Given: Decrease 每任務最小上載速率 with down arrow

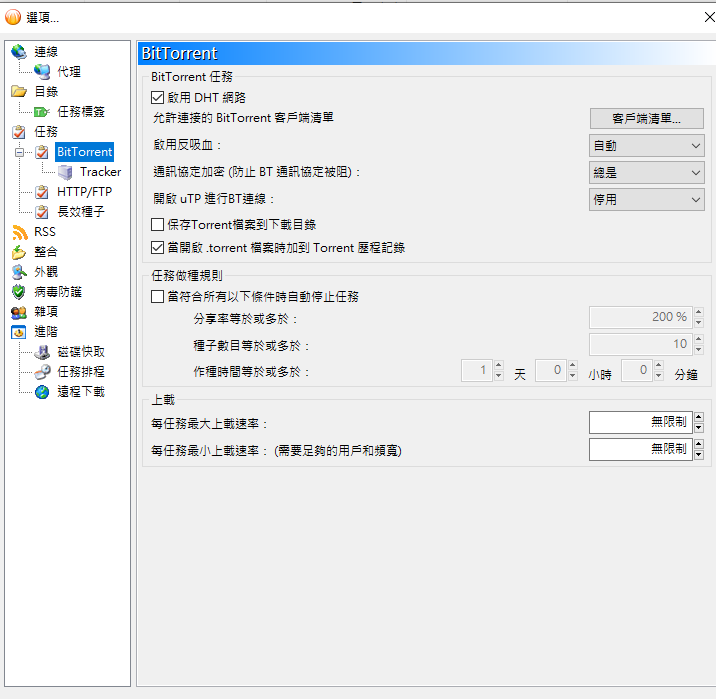Looking at the screenshot, I should tap(699, 455).
